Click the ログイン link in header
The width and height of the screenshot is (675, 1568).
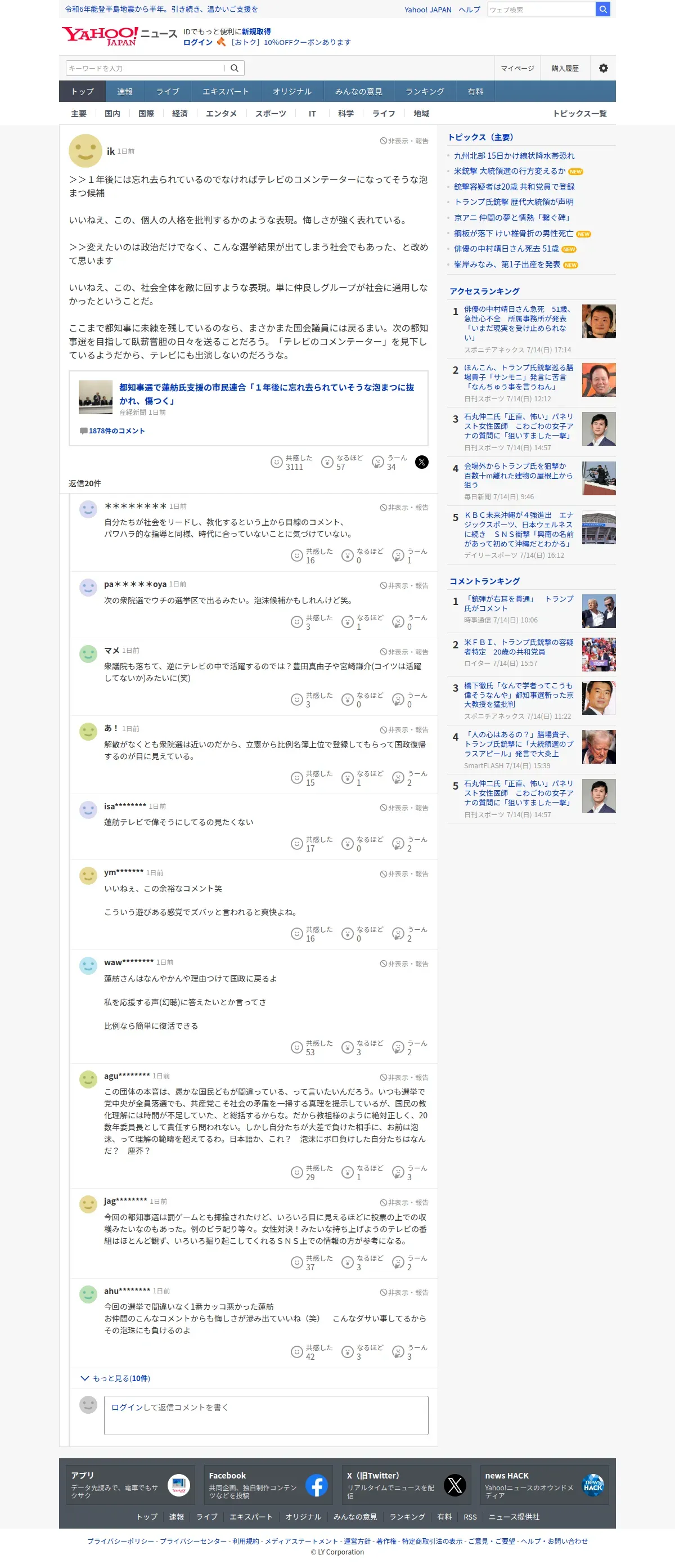point(197,42)
